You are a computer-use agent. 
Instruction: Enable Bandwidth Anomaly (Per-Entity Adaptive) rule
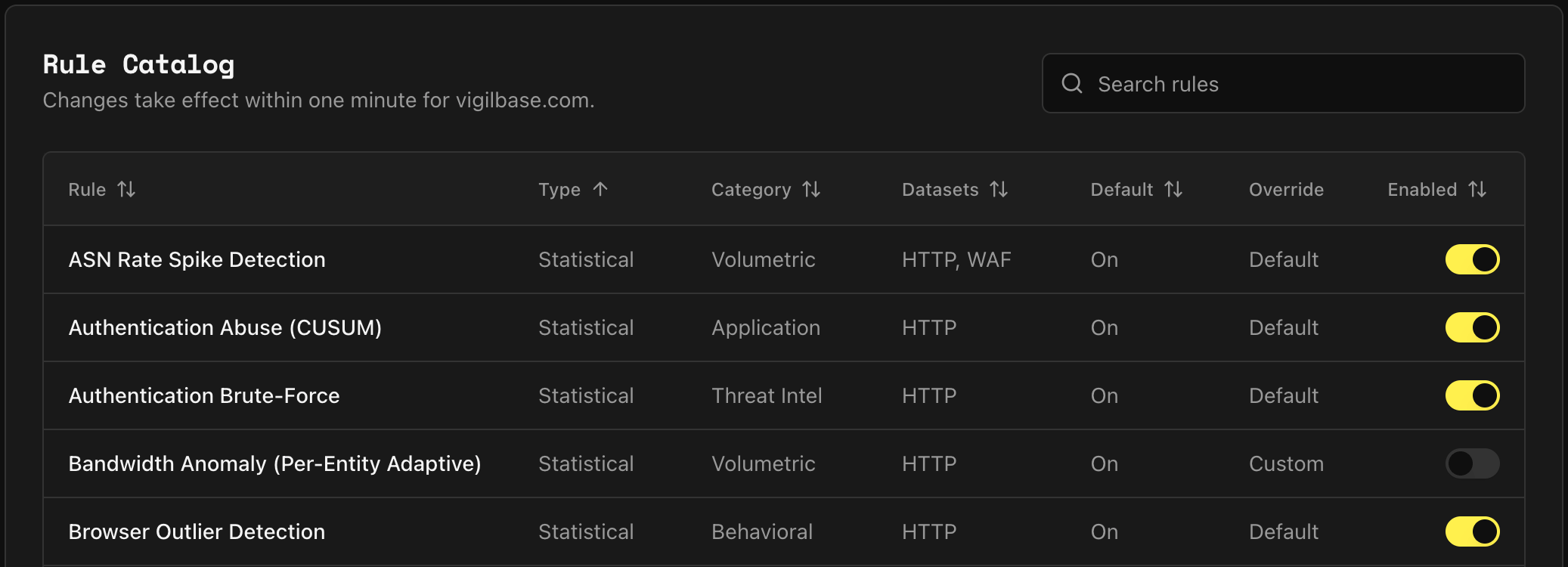[x=1472, y=463]
